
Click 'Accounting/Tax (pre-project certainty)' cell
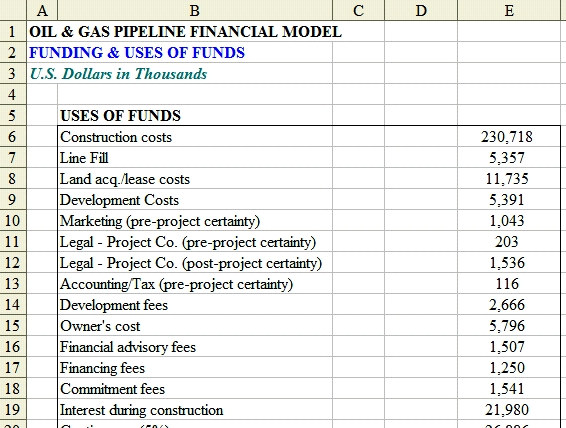click(195, 283)
